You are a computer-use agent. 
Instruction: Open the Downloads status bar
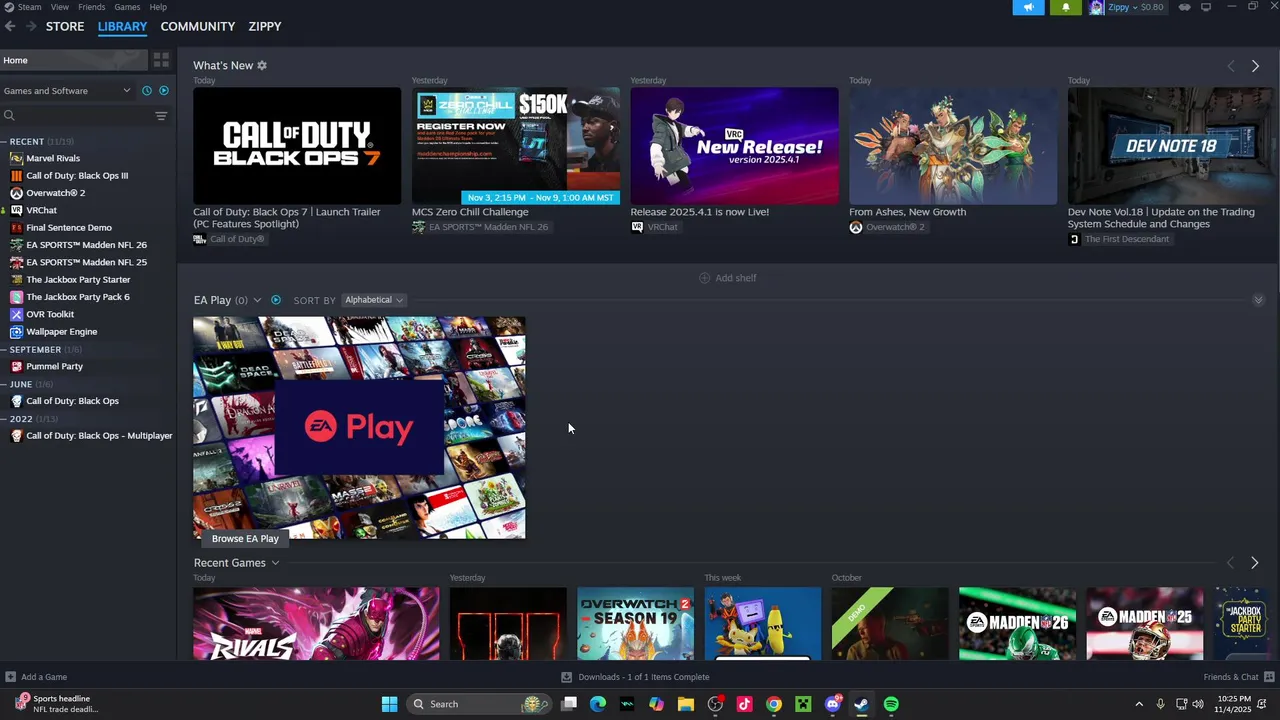coord(636,677)
